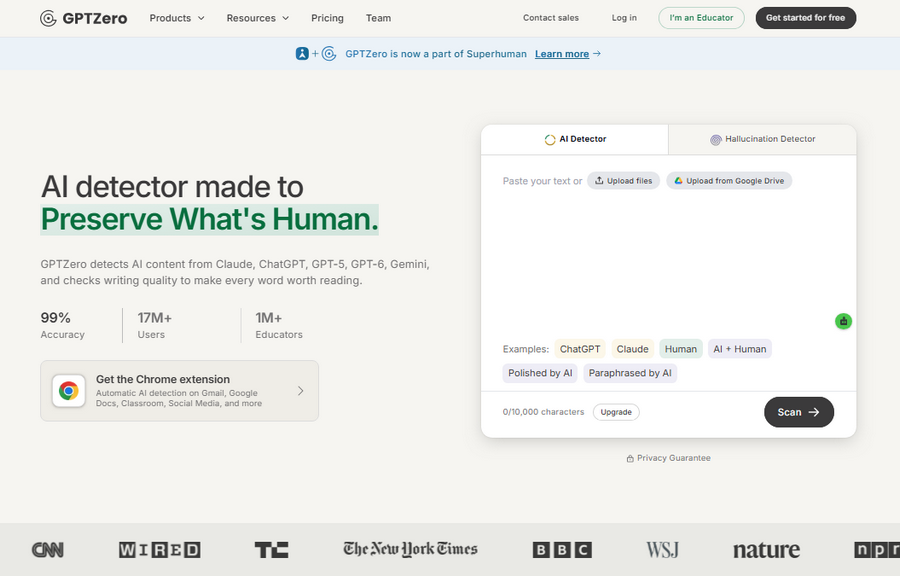900x576 pixels.
Task: Click the 0/10,000 characters counter
Action: point(543,412)
